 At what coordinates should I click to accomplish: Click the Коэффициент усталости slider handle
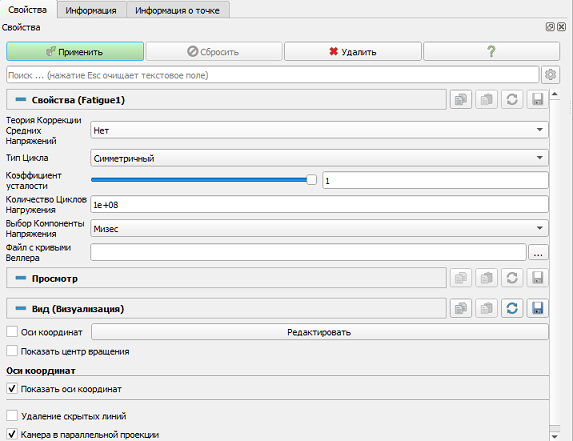click(311, 179)
